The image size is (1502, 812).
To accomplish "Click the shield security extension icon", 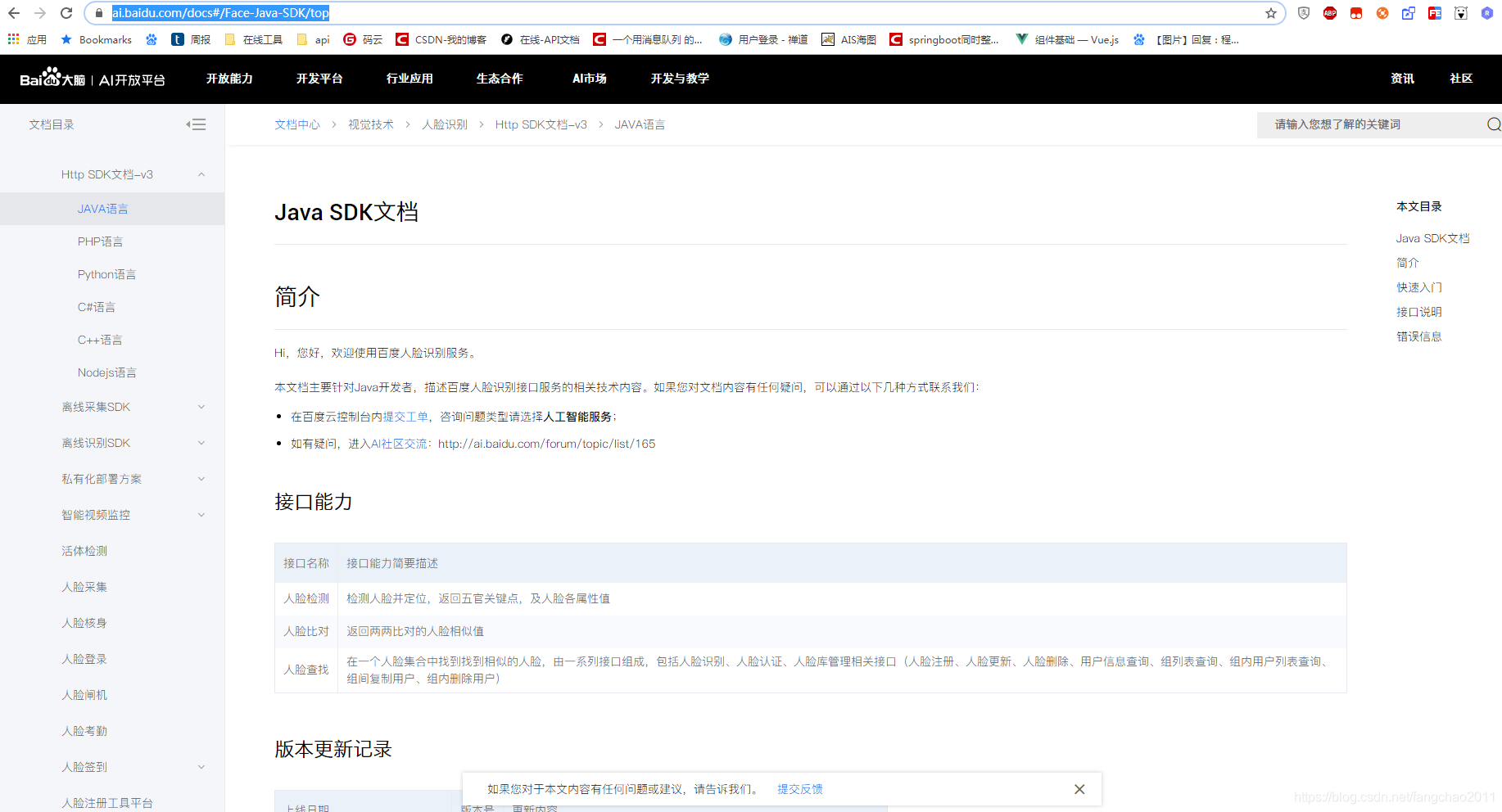I will tap(1304, 13).
